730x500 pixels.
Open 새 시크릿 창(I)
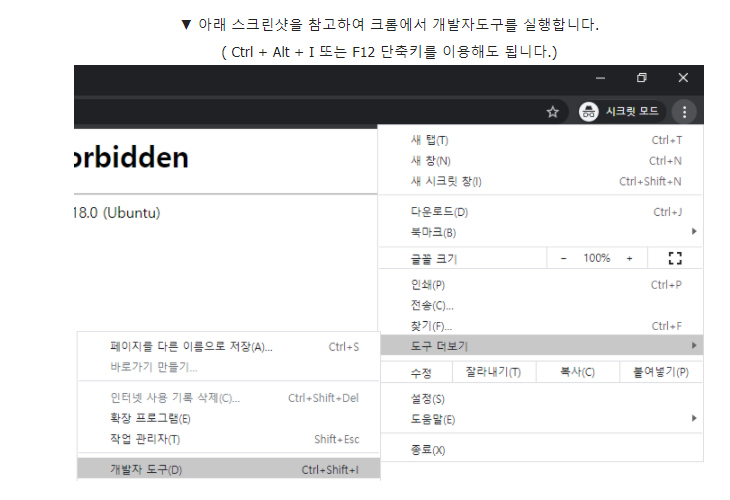[x=541, y=181]
